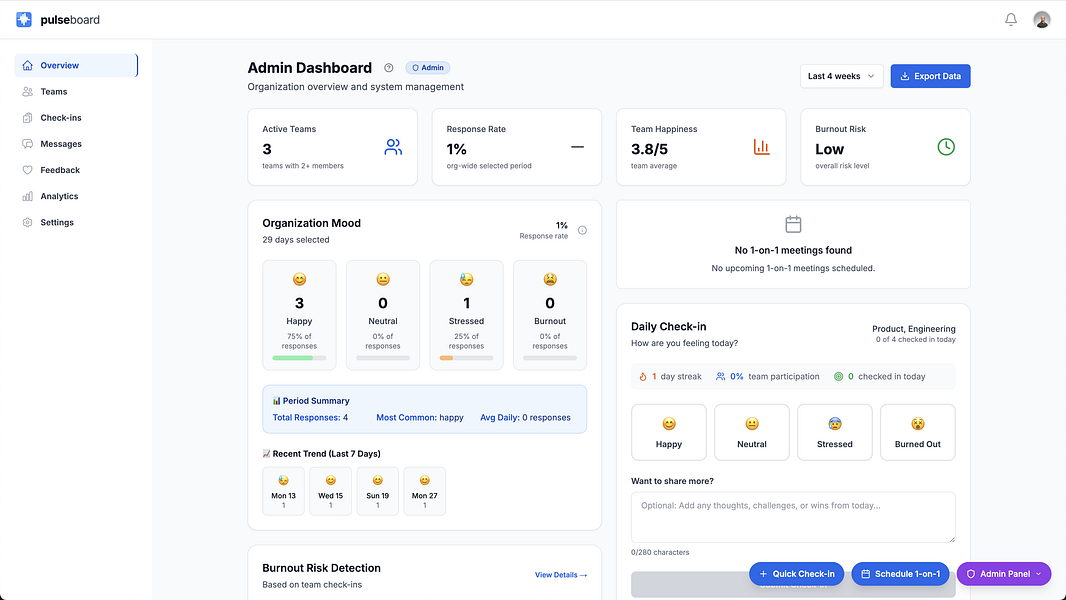Click the Team Happiness bar chart icon
This screenshot has height=600, width=1066.
point(761,147)
